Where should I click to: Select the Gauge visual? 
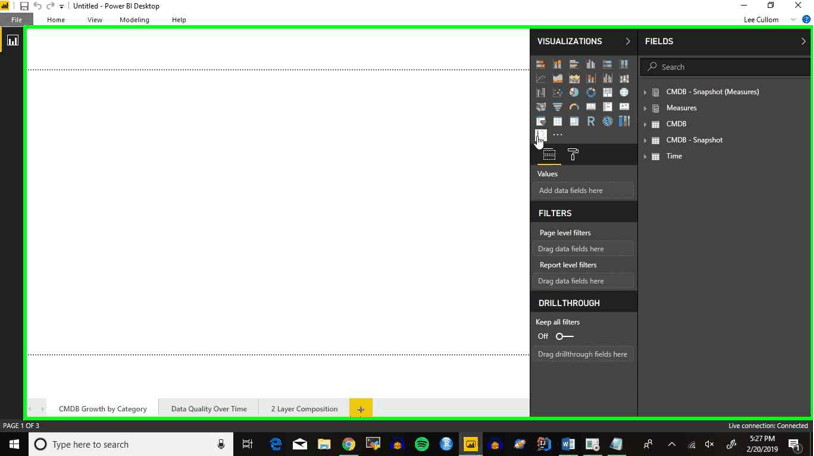574,107
